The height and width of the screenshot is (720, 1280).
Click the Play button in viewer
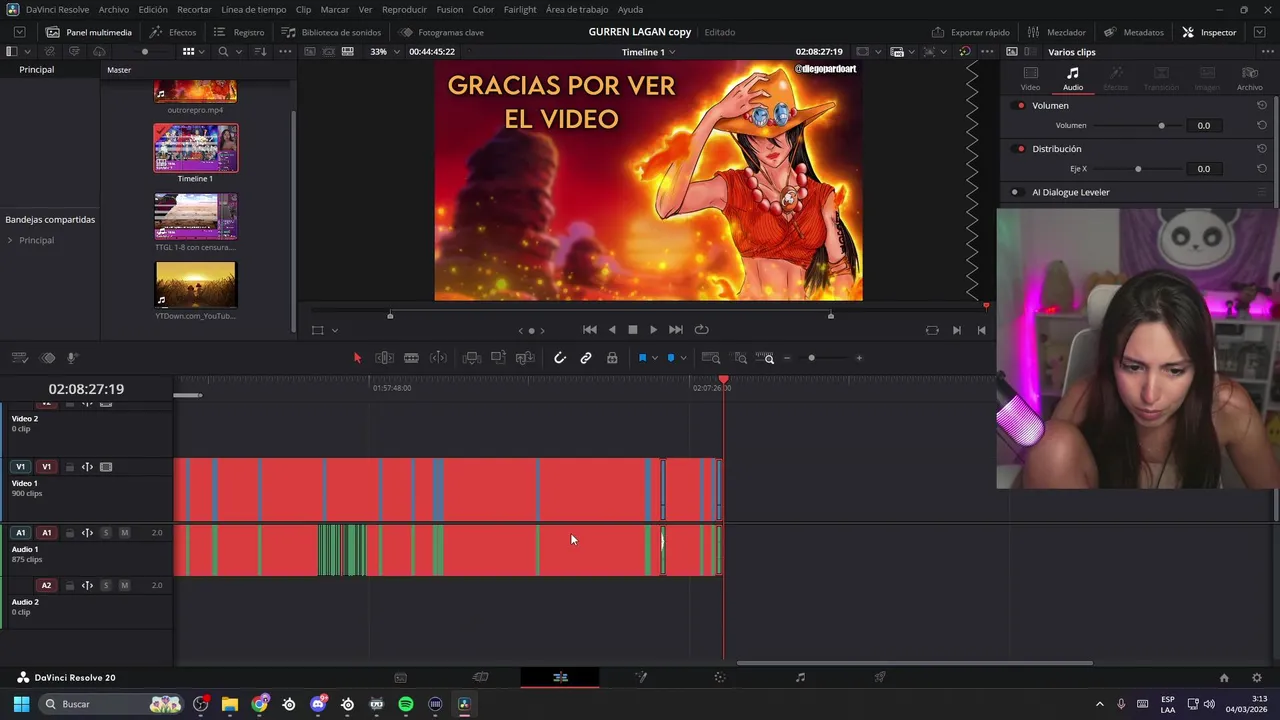click(x=654, y=330)
